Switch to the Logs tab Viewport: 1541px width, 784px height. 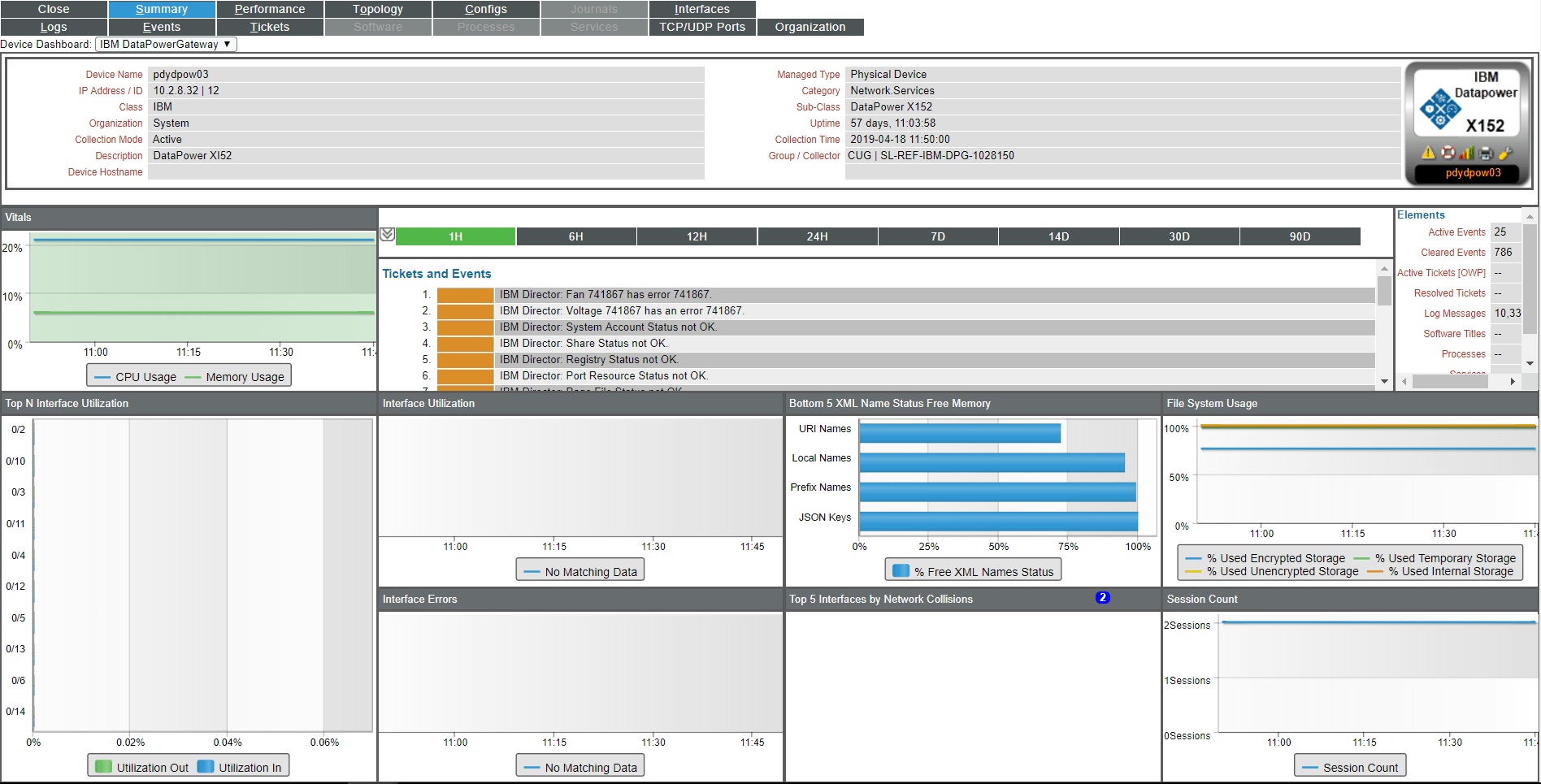coord(54,27)
